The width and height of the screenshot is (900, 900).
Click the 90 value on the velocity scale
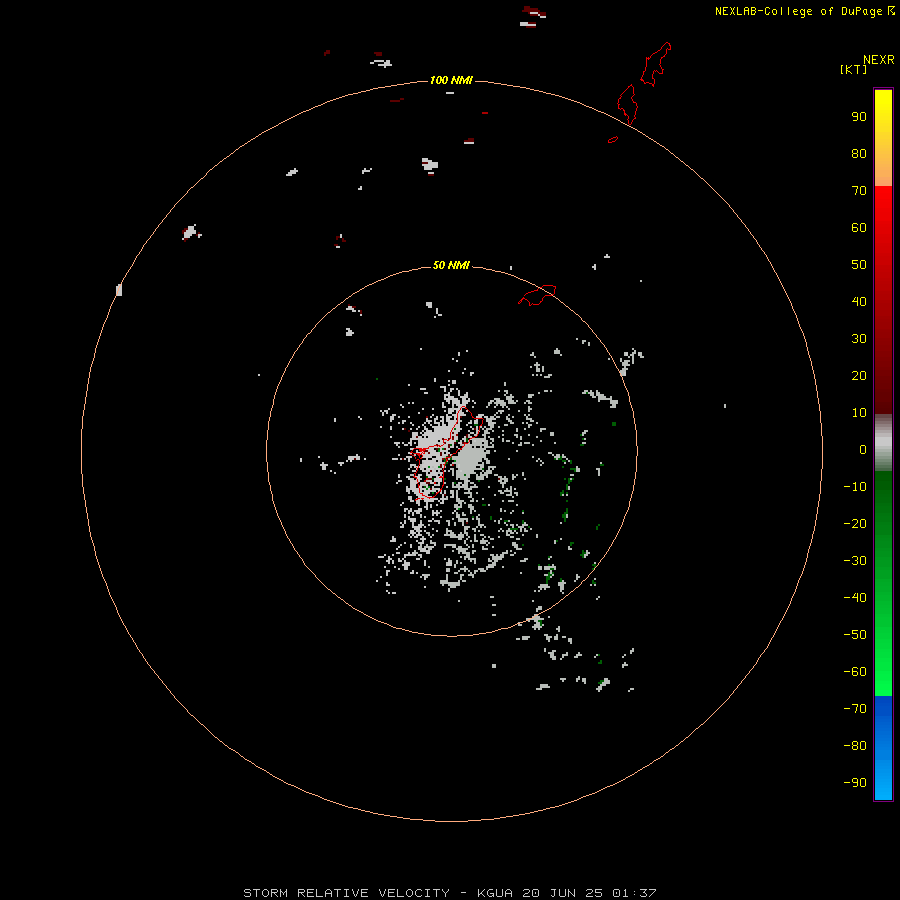tap(859, 117)
